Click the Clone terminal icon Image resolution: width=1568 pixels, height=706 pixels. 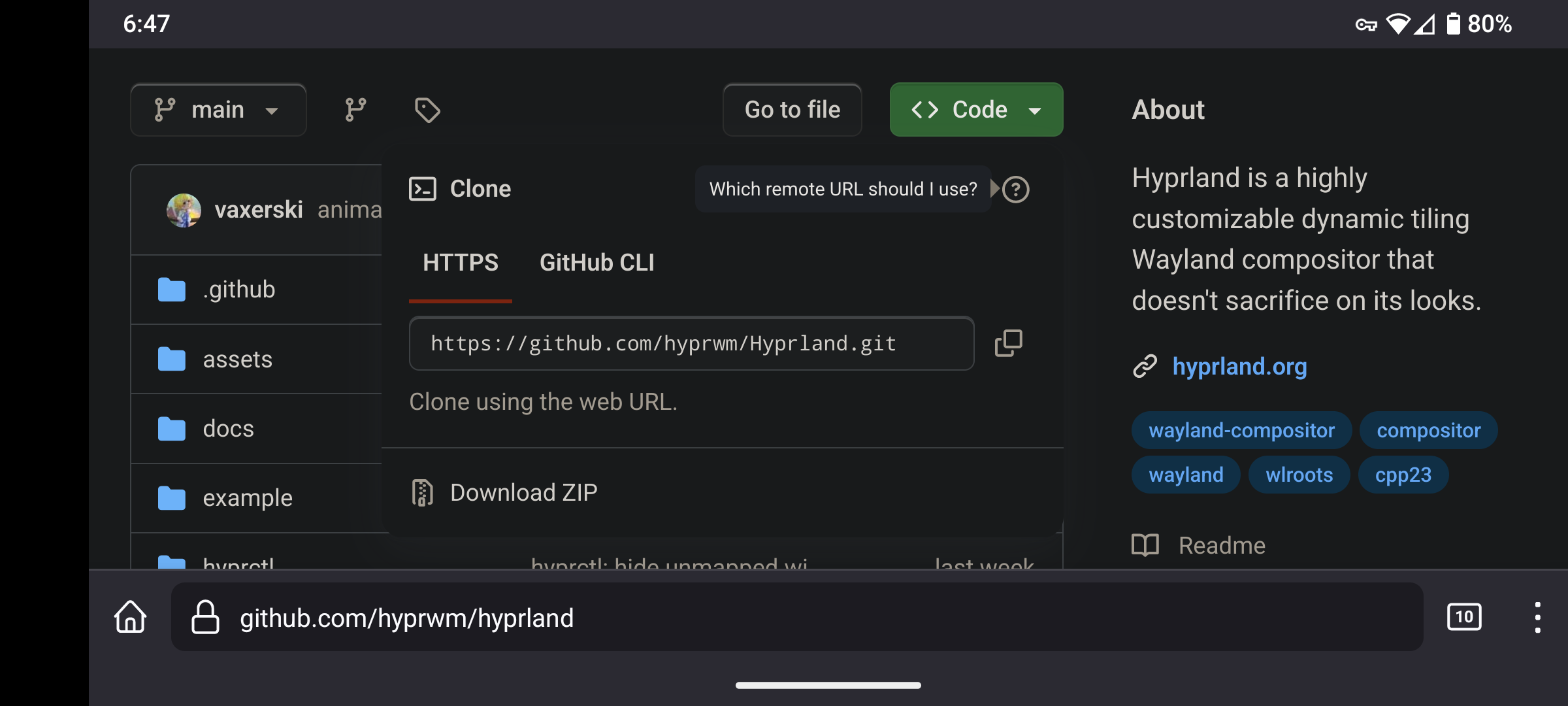tap(423, 189)
